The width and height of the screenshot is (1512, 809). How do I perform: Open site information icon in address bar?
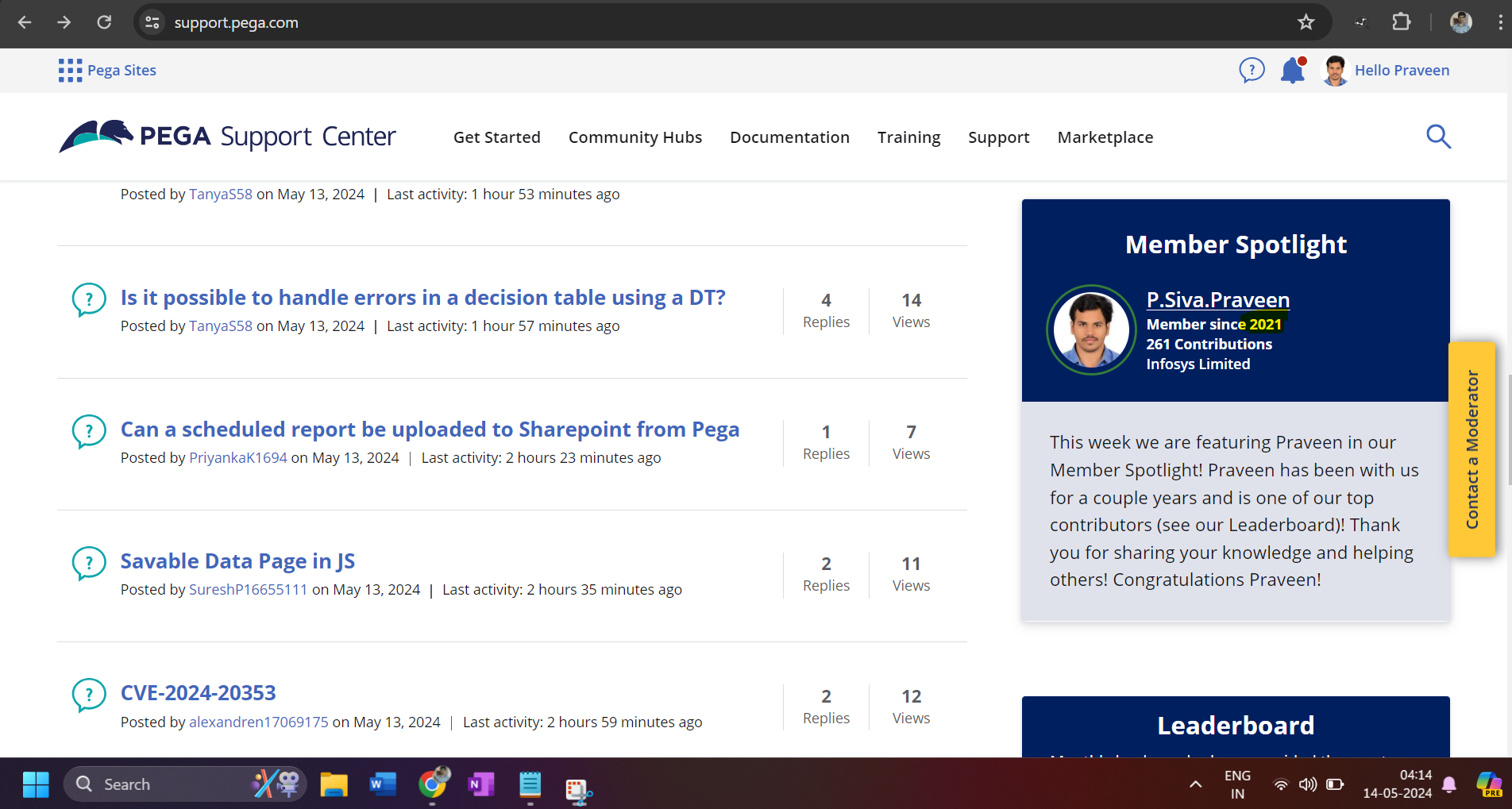click(x=152, y=22)
